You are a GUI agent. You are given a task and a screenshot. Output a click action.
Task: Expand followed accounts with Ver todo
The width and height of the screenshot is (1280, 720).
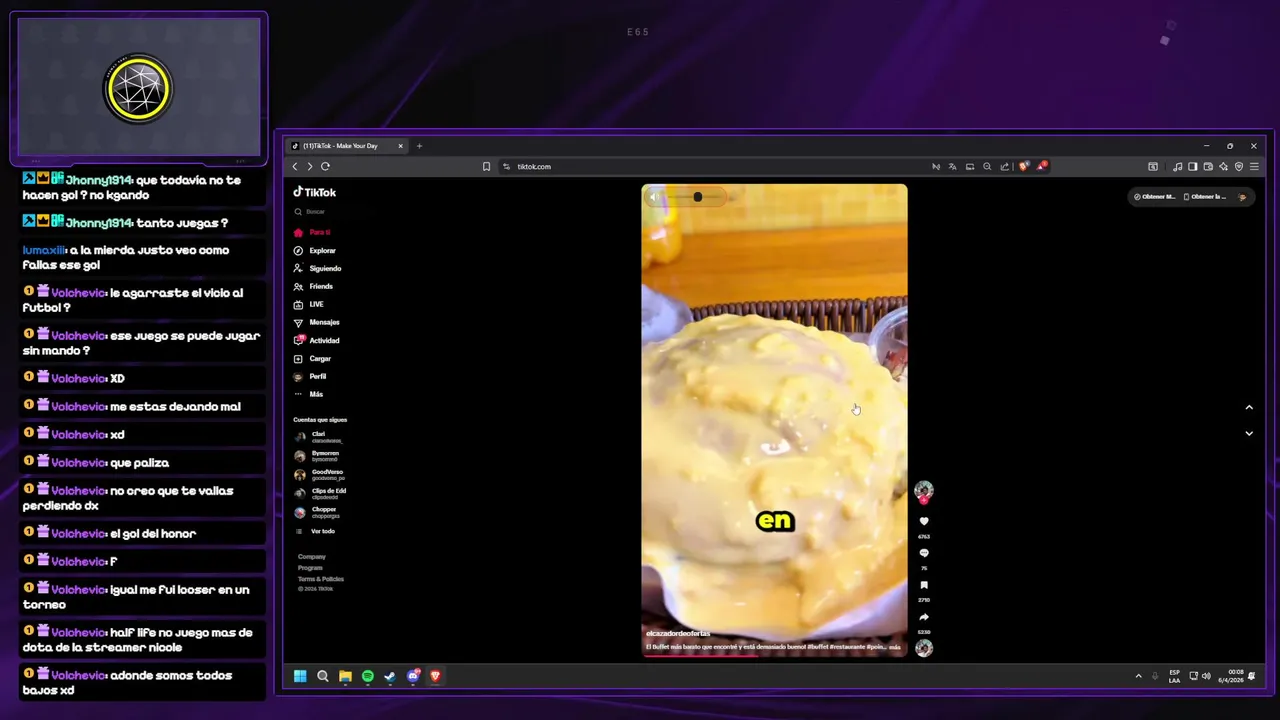[316, 531]
